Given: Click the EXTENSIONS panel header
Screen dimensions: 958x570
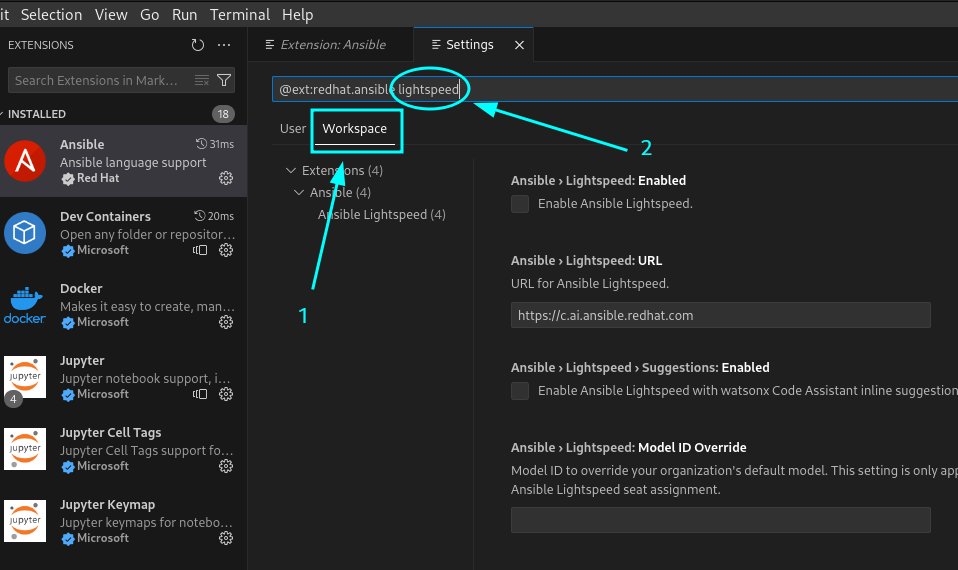Looking at the screenshot, I should [x=40, y=45].
